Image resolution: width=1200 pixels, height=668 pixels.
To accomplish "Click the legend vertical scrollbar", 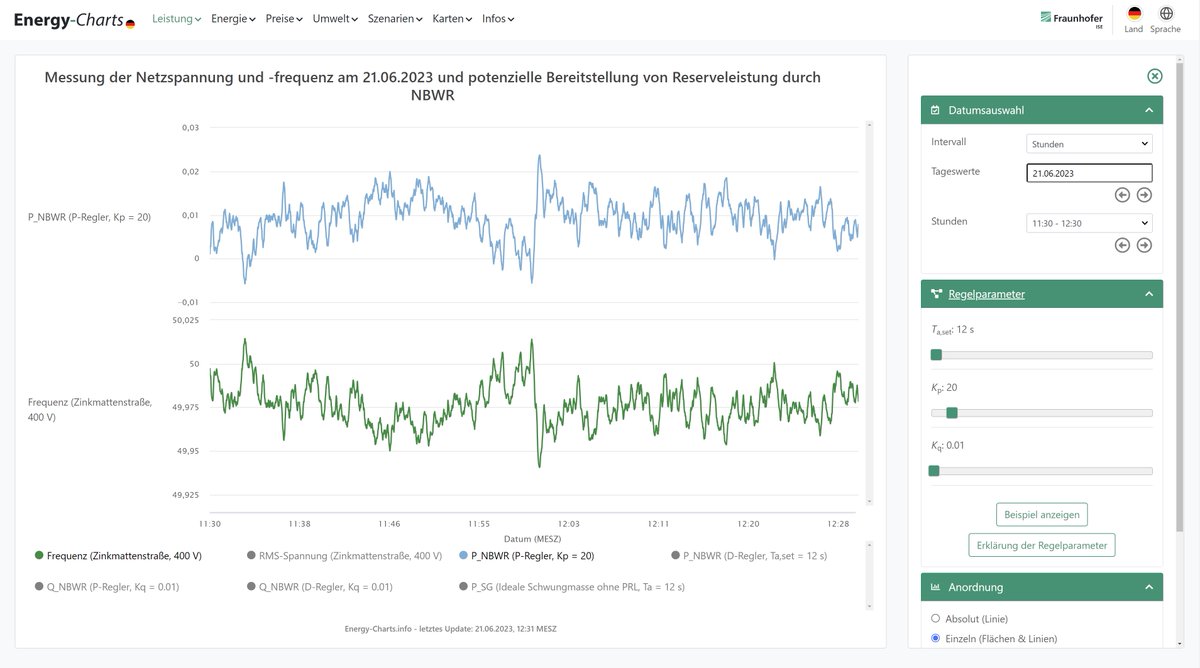I will [869, 577].
